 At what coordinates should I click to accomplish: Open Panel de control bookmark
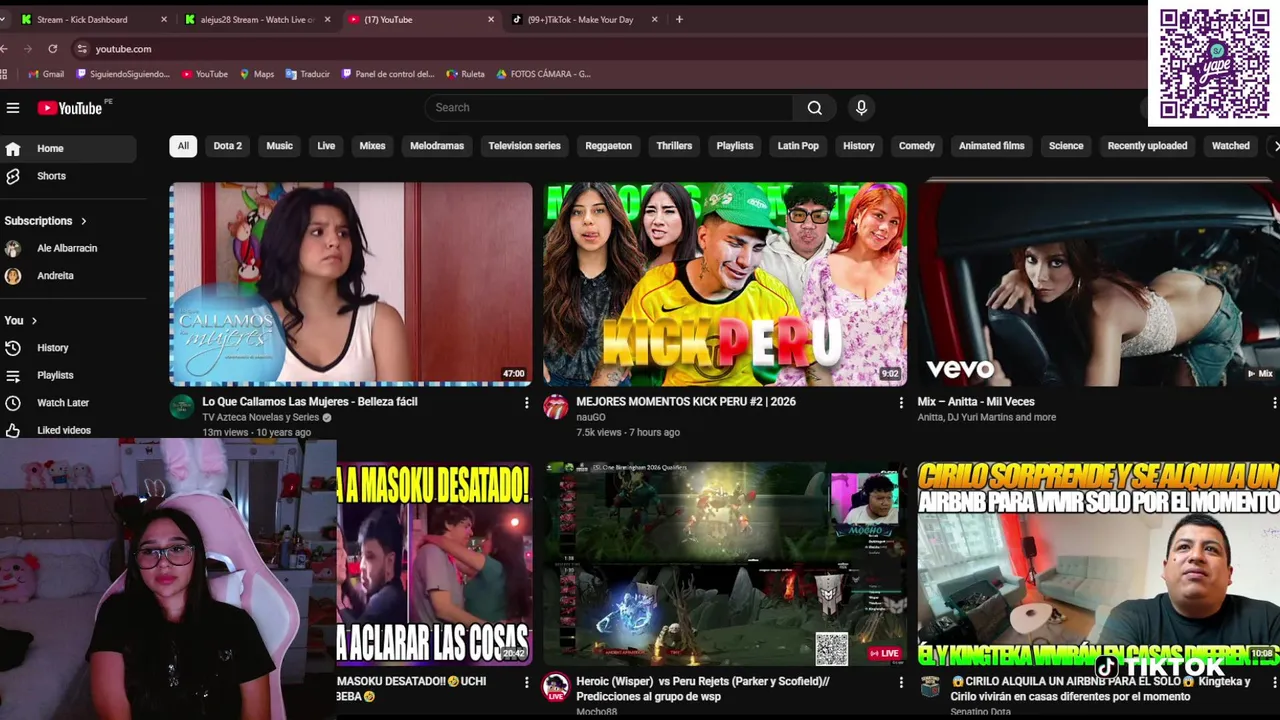point(388,74)
